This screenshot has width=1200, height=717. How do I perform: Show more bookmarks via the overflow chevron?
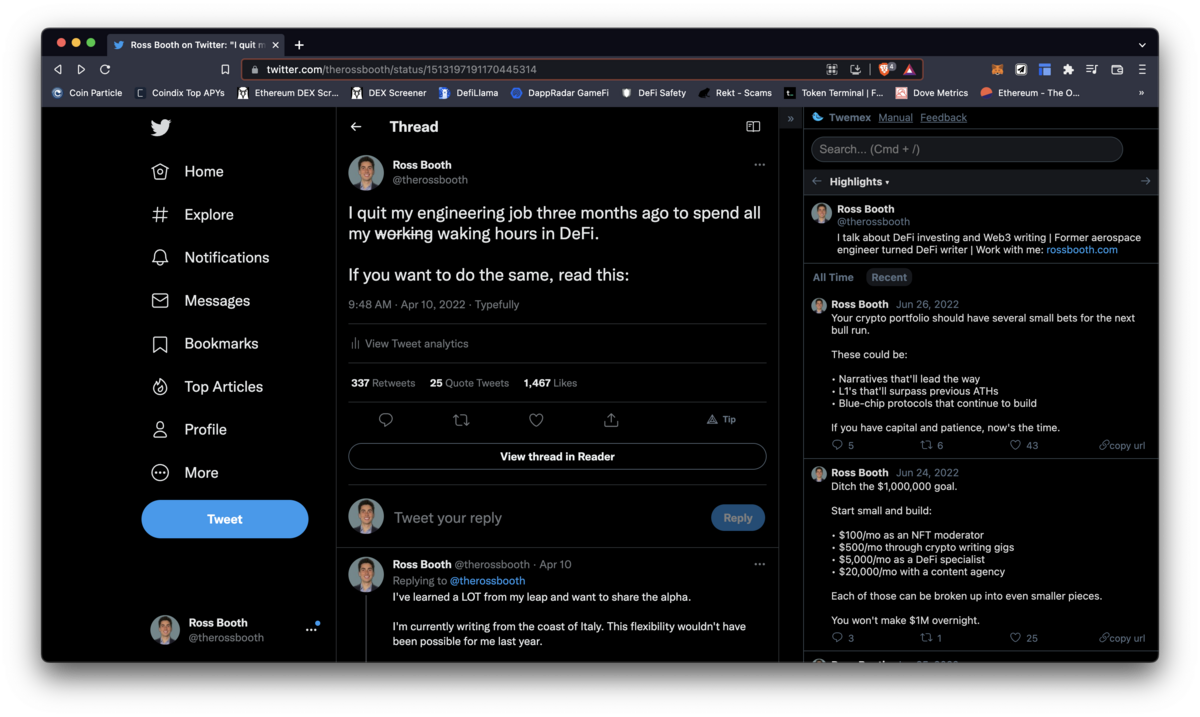pos(1141,93)
